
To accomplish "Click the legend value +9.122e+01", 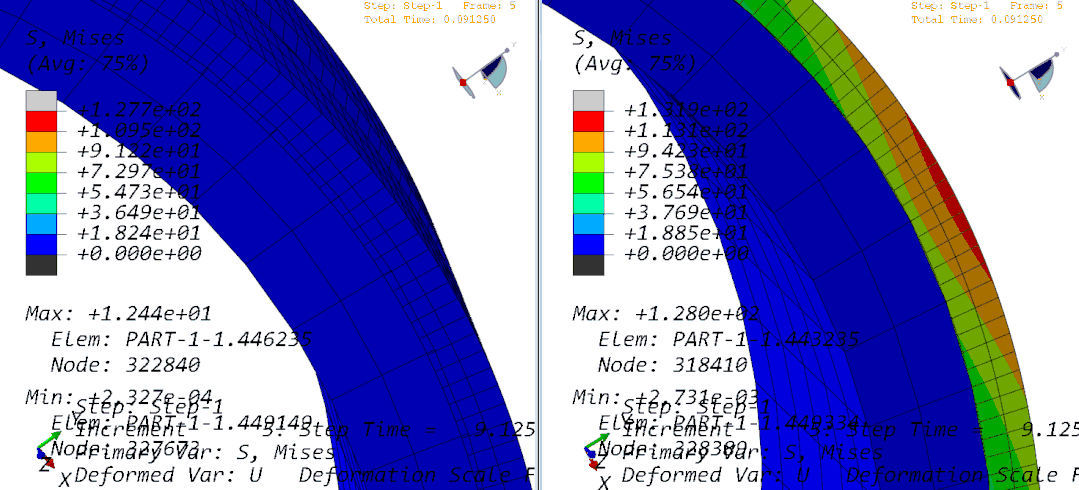I will pyautogui.click(x=139, y=151).
